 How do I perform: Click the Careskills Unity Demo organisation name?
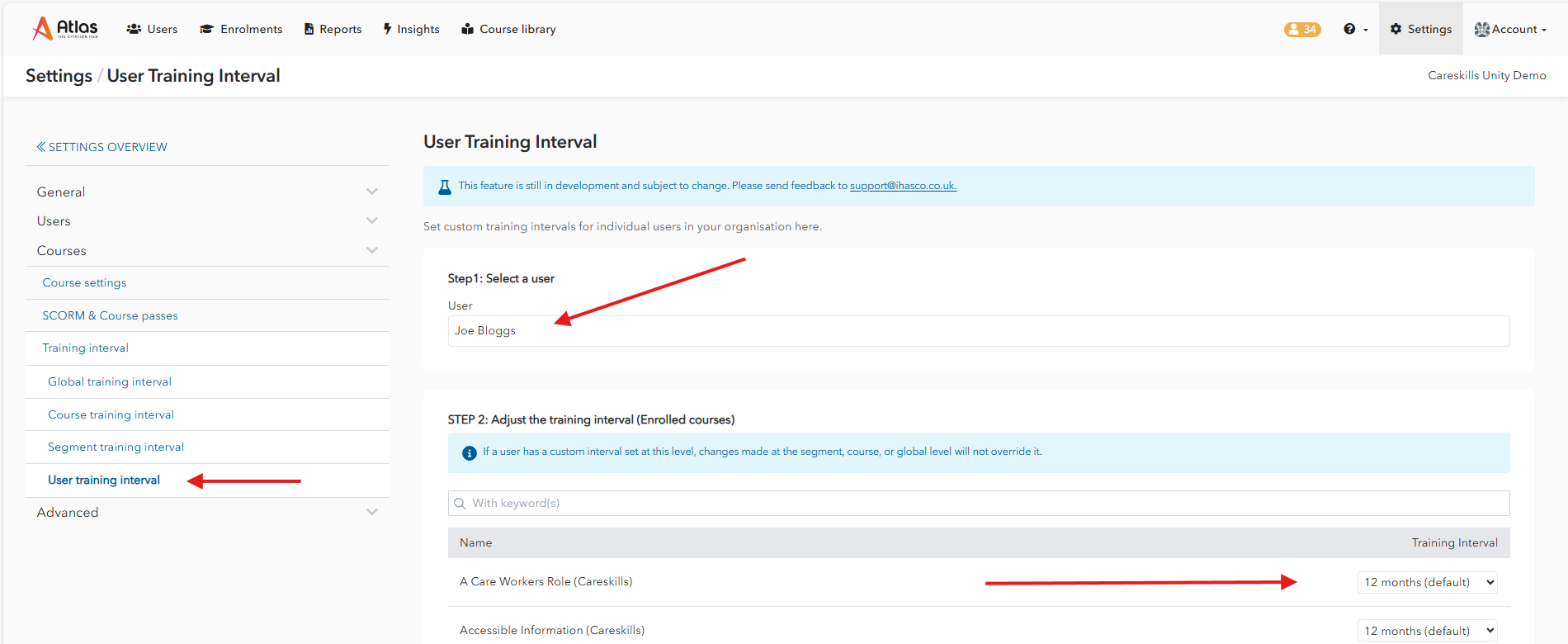tap(1487, 75)
